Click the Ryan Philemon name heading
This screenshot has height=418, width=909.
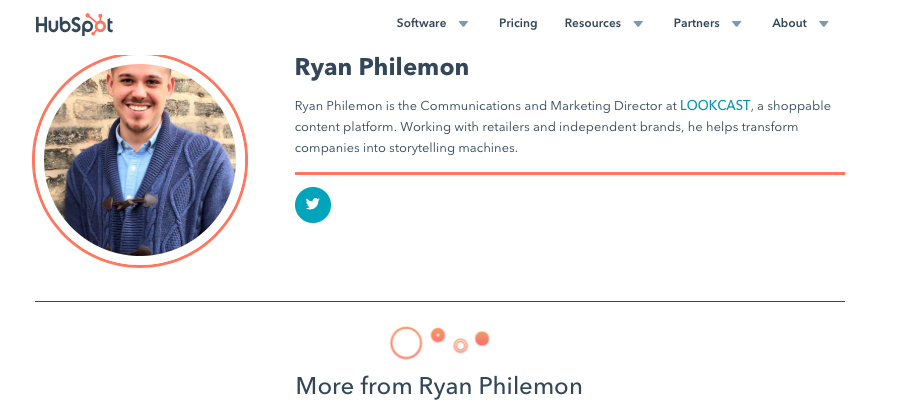(382, 68)
